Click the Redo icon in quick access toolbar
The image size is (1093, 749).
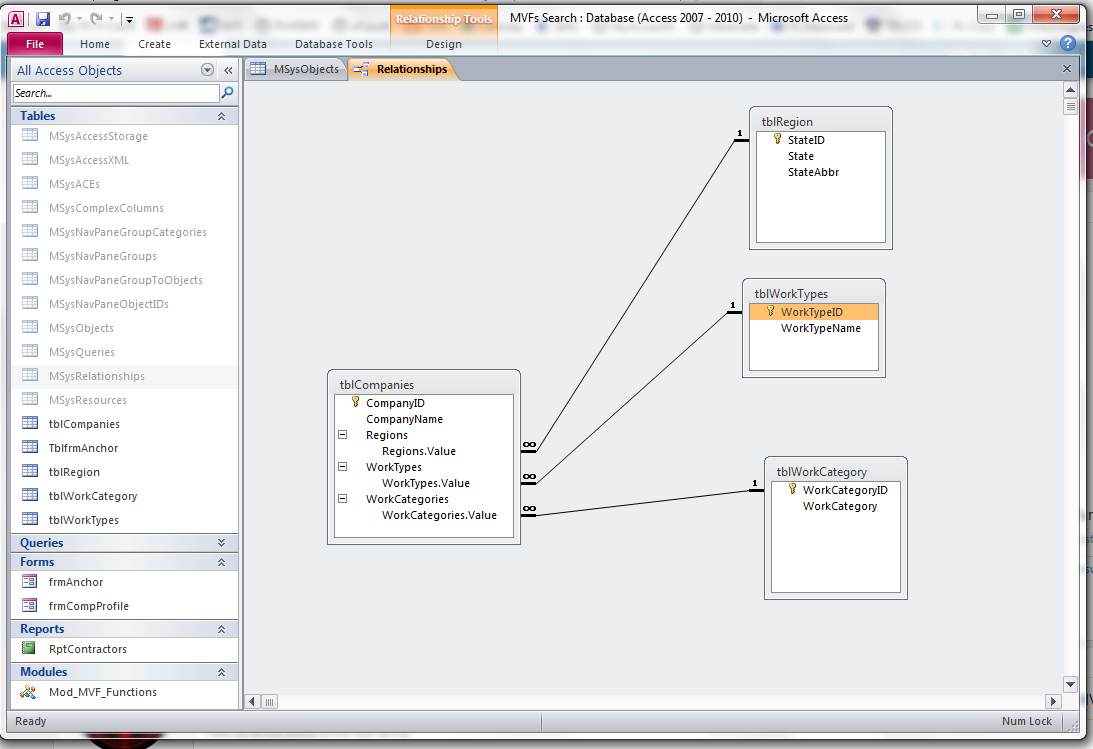click(96, 19)
